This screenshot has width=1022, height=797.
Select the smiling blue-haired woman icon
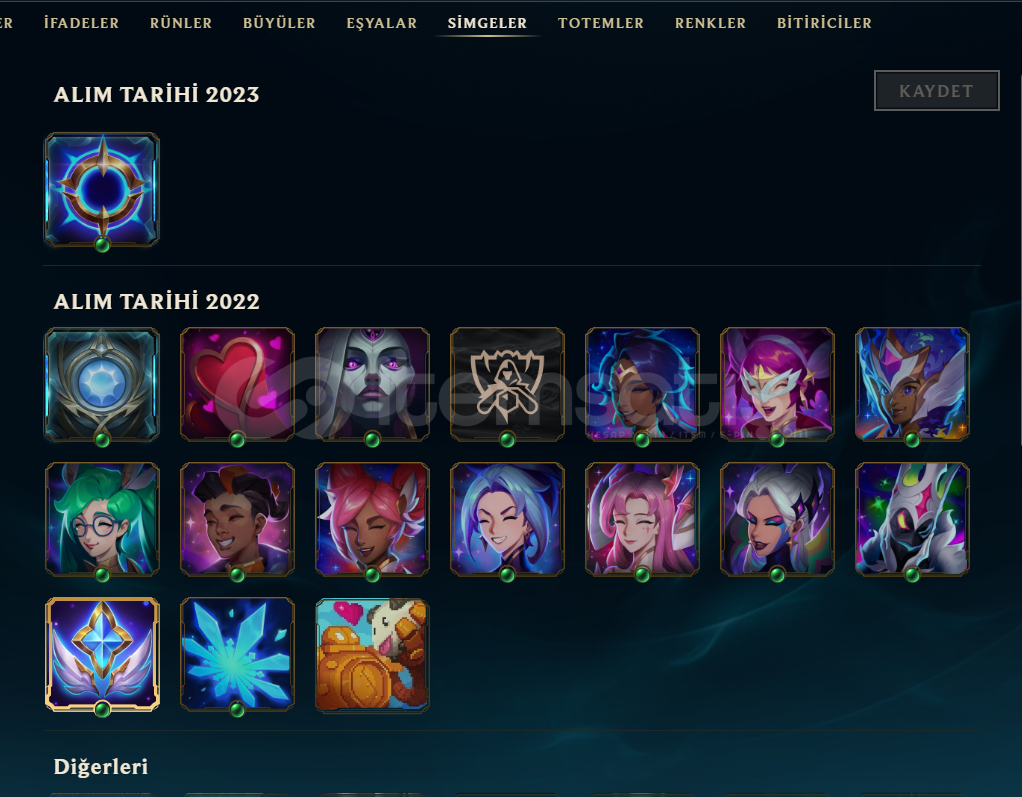click(x=507, y=519)
